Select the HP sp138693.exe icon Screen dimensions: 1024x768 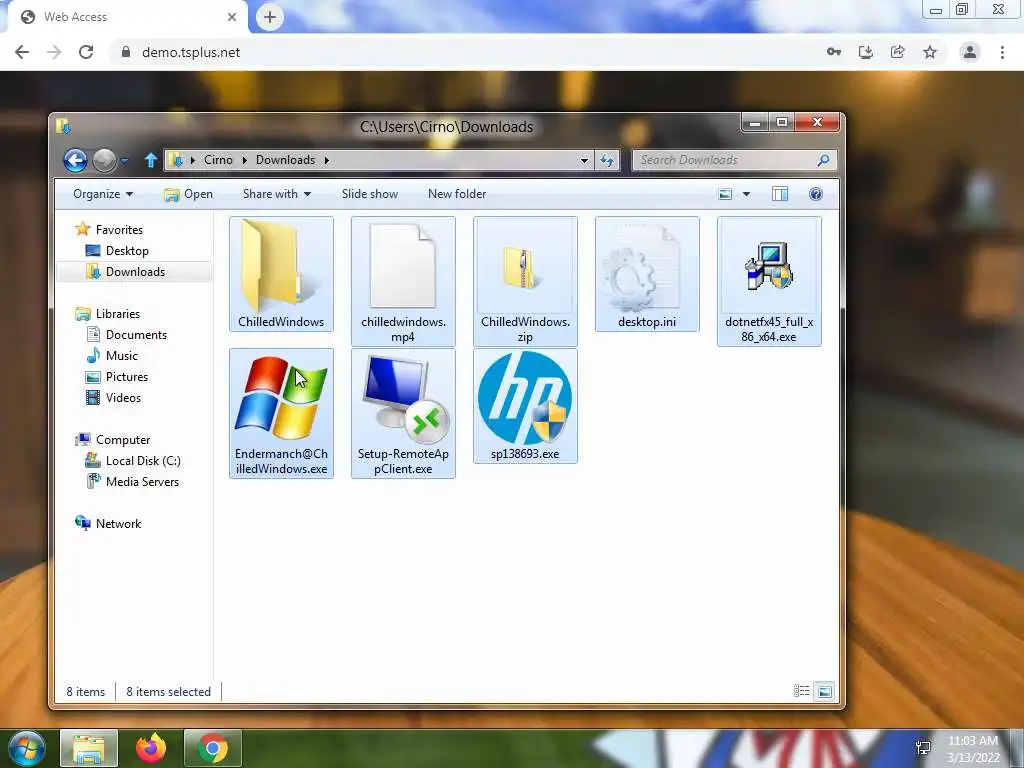[x=525, y=398]
